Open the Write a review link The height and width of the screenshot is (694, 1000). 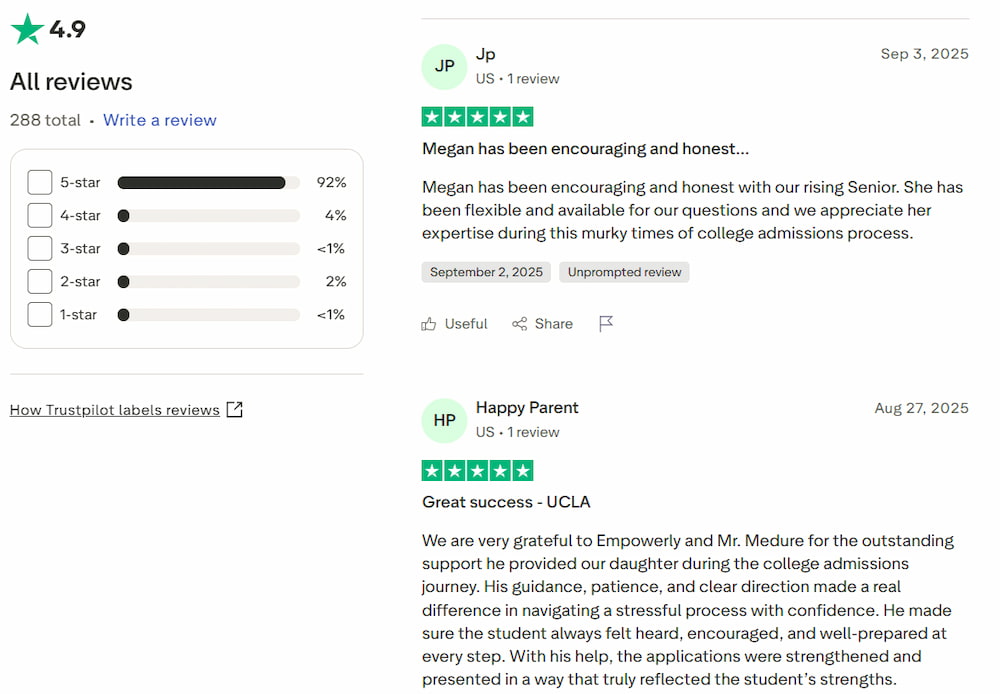point(160,120)
